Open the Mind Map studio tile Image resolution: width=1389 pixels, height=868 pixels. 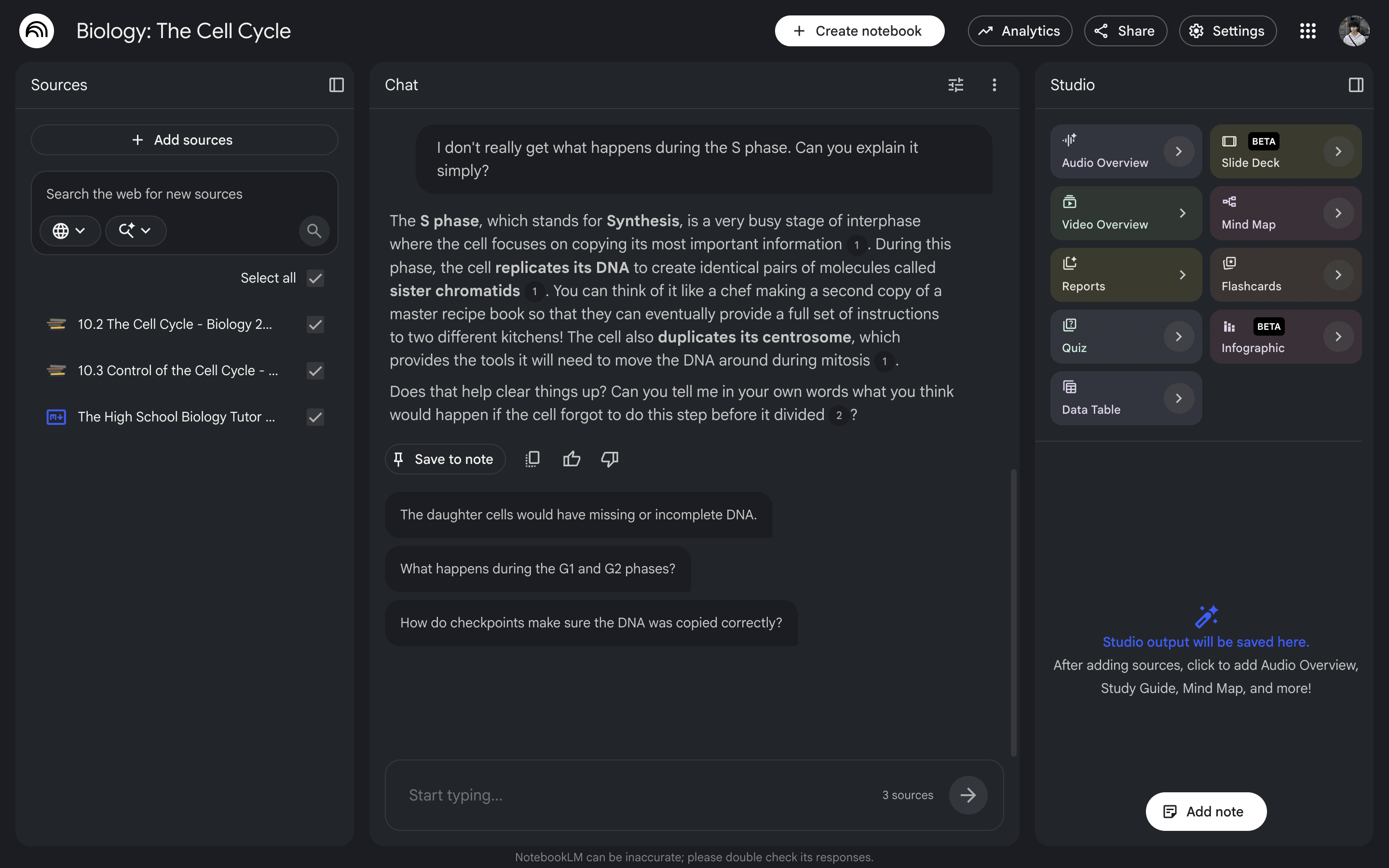[1285, 213]
